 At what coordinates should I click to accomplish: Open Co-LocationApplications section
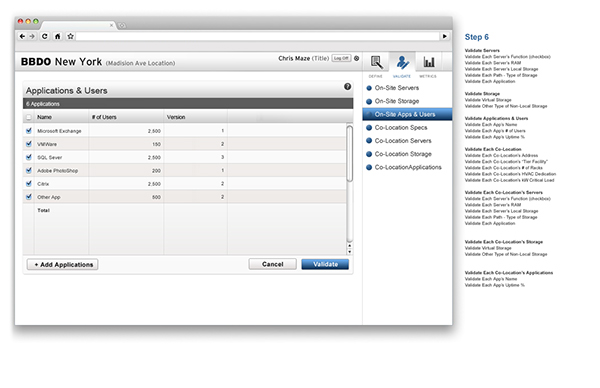tap(408, 167)
